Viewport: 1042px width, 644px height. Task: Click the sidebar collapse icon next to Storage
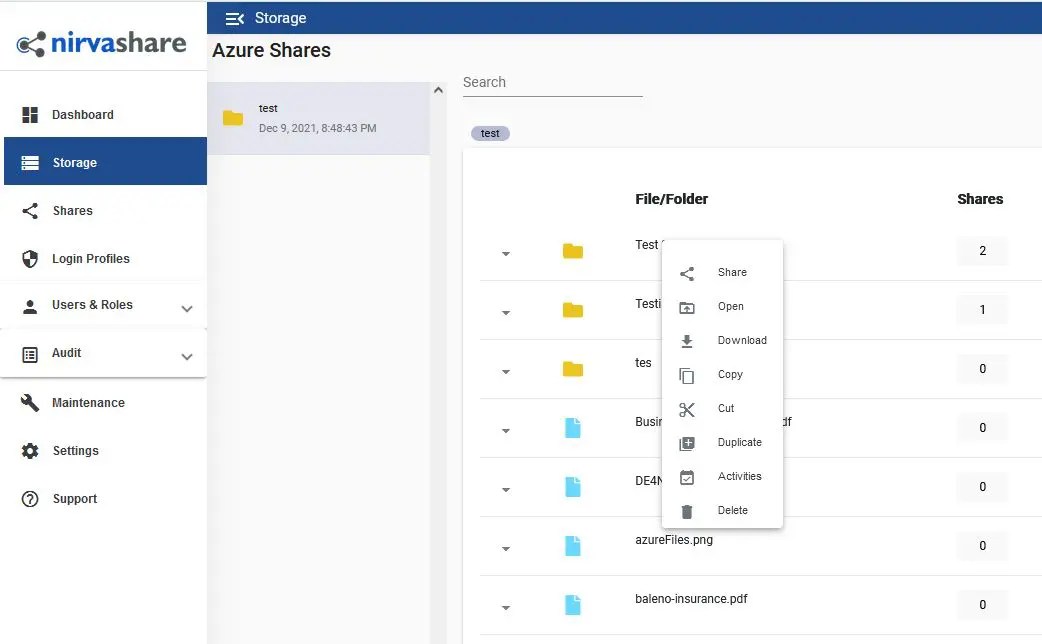click(x=236, y=17)
